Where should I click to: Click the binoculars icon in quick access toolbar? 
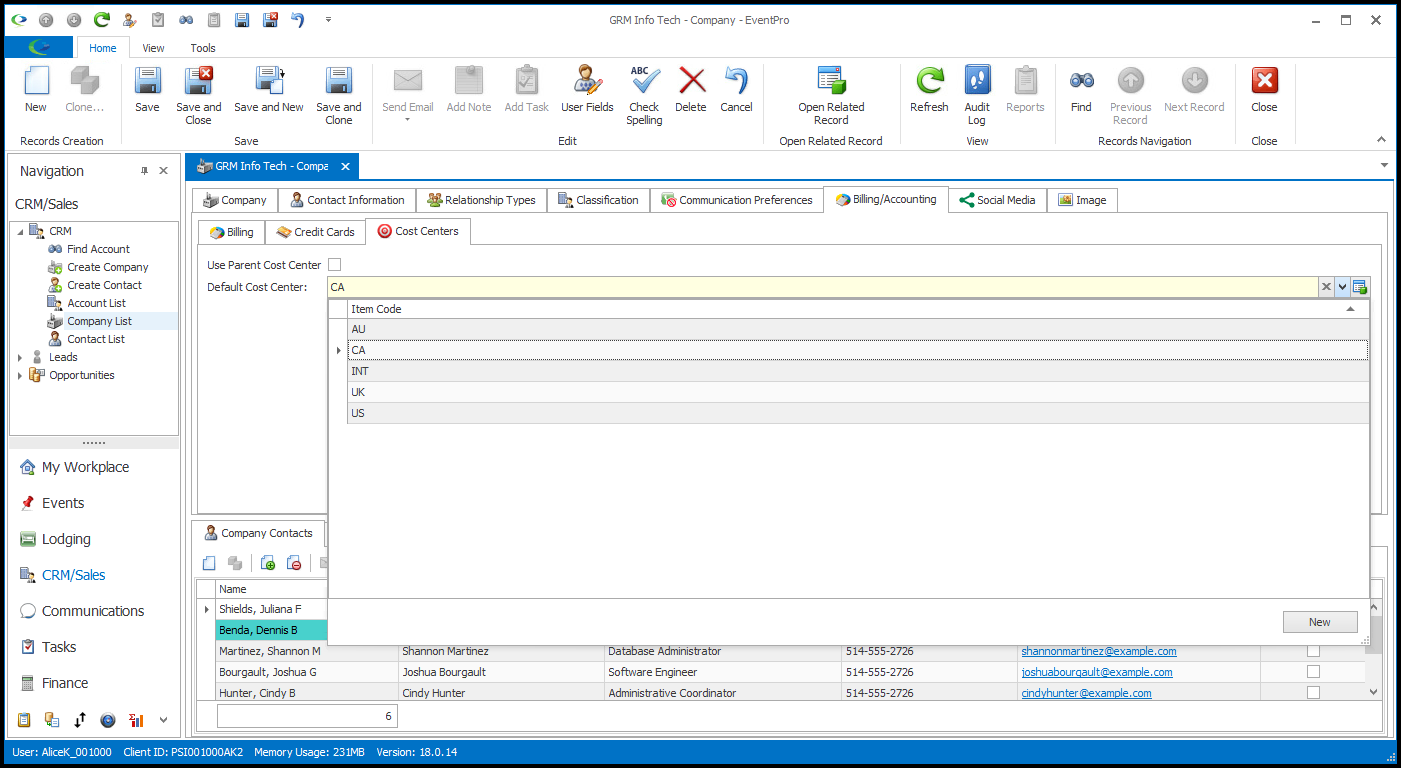(186, 19)
